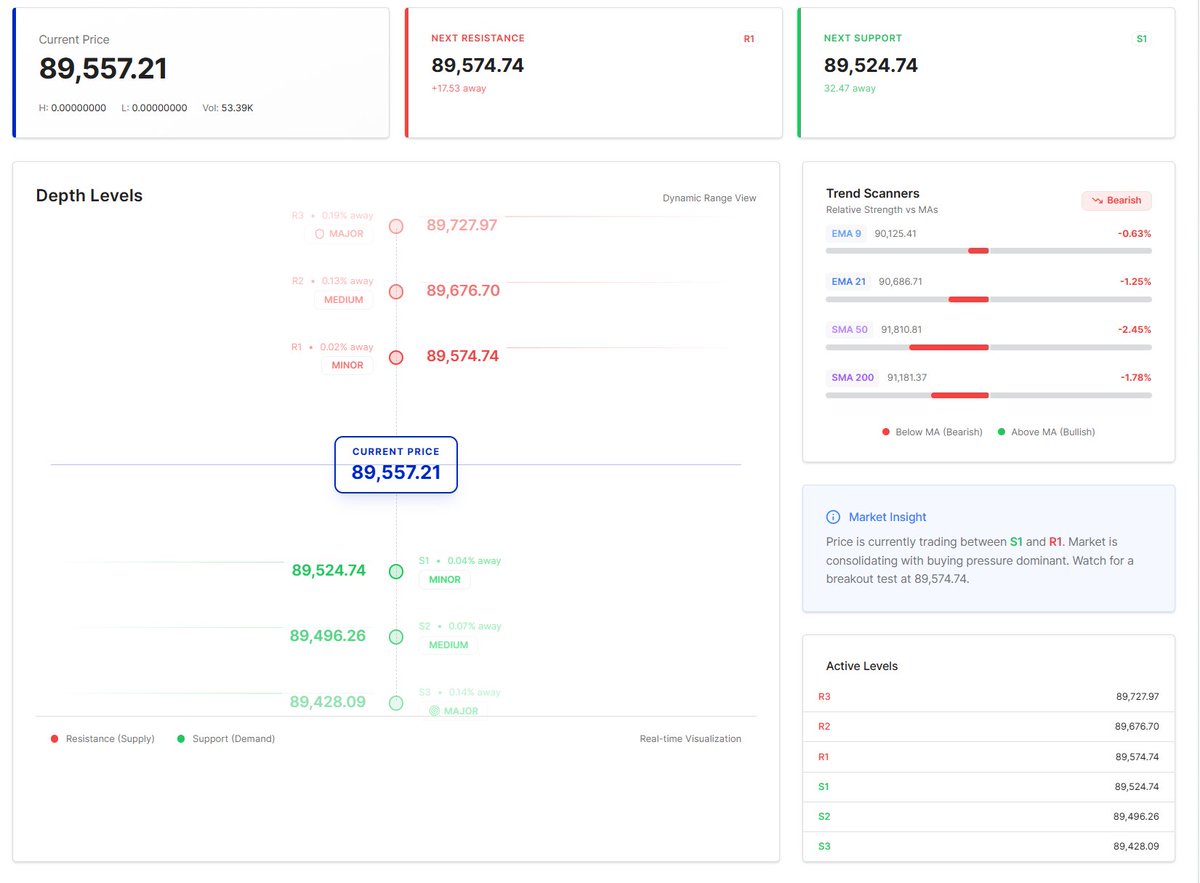Click the '32.47 away' support distance
Viewport: 1200px width, 883px height.
point(850,88)
